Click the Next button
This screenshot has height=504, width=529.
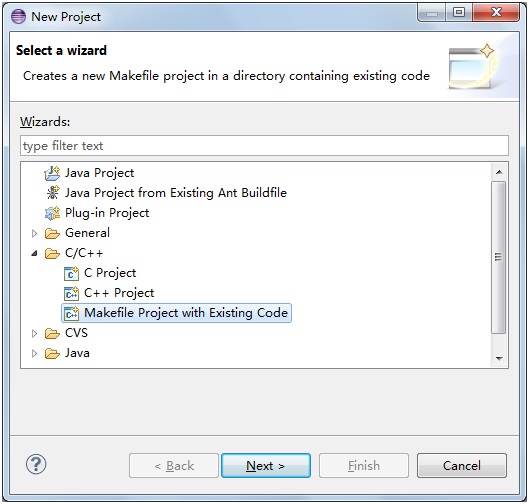point(266,466)
